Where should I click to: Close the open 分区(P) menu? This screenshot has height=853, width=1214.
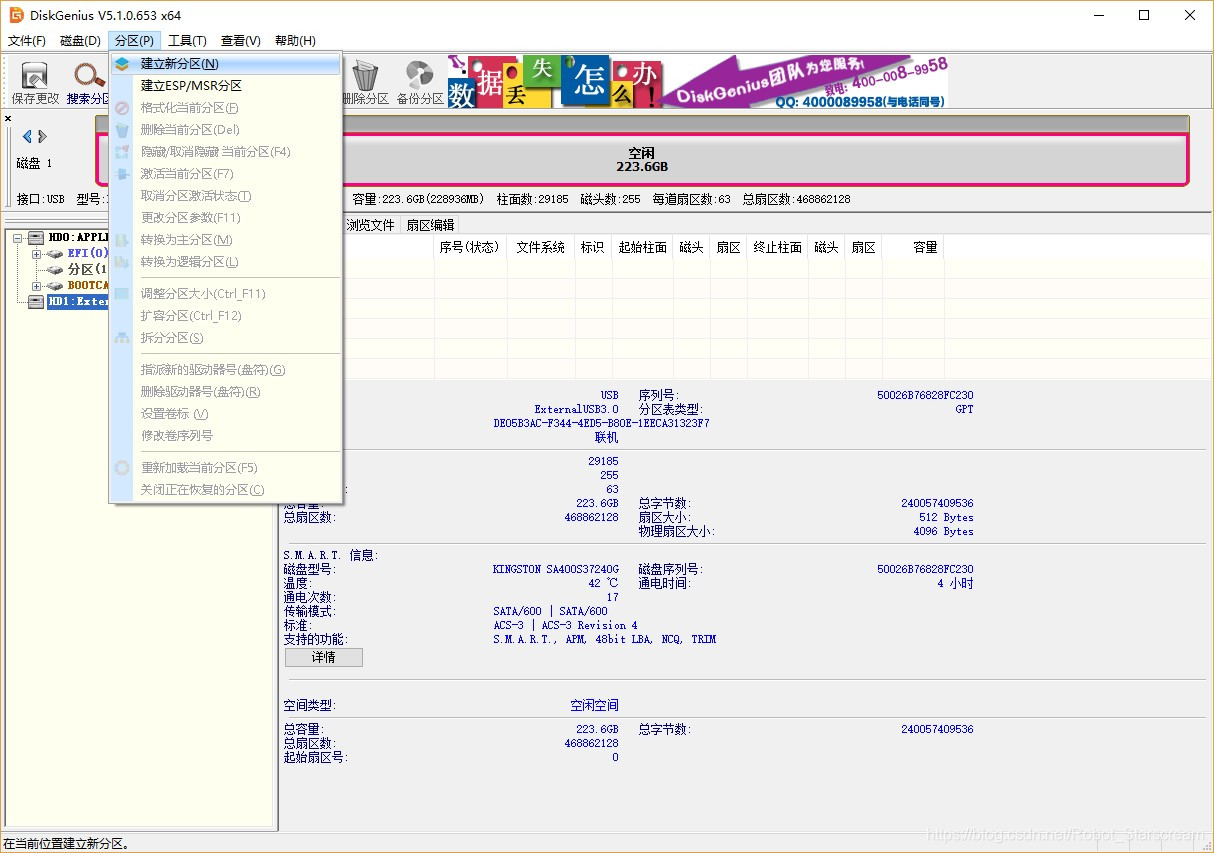point(134,41)
